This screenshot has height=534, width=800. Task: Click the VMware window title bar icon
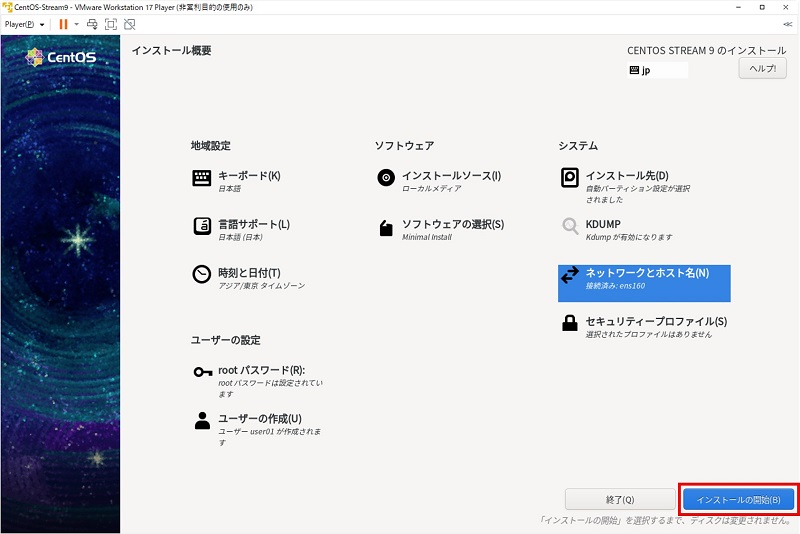[x=7, y=7]
